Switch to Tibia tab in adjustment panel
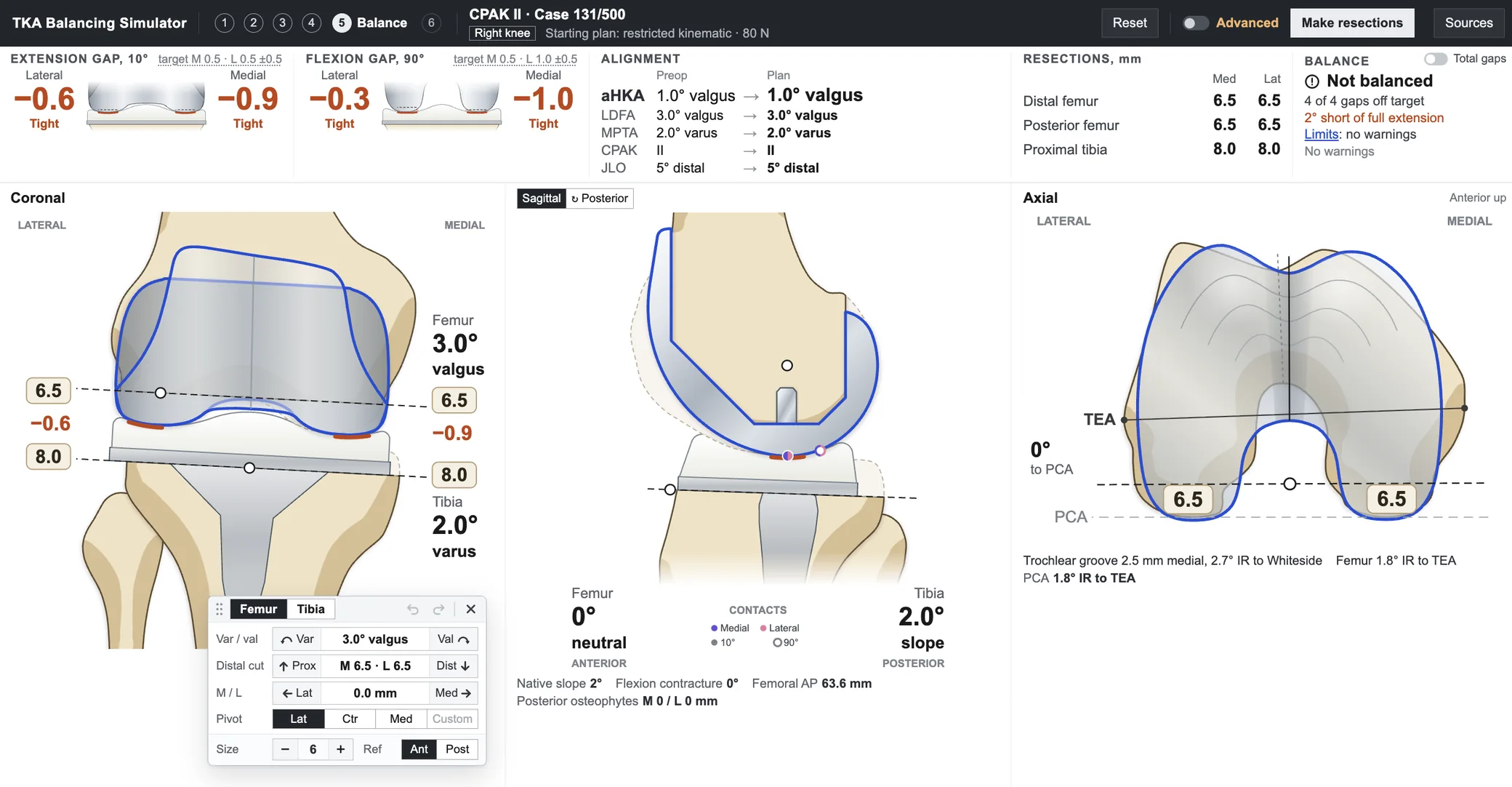1512x787 pixels. click(x=310, y=609)
